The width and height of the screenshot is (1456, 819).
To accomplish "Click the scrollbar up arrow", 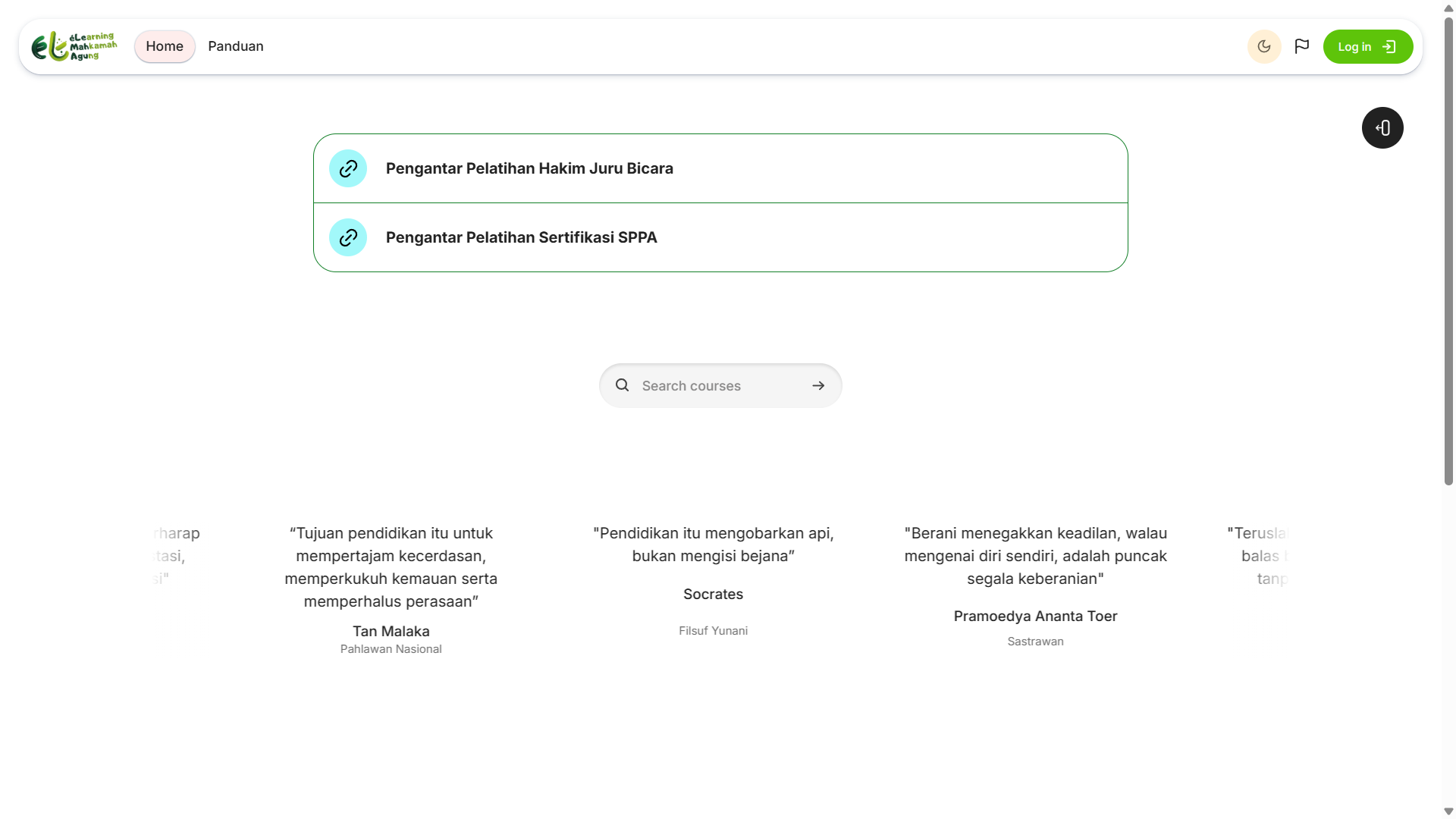I will click(x=1448, y=8).
